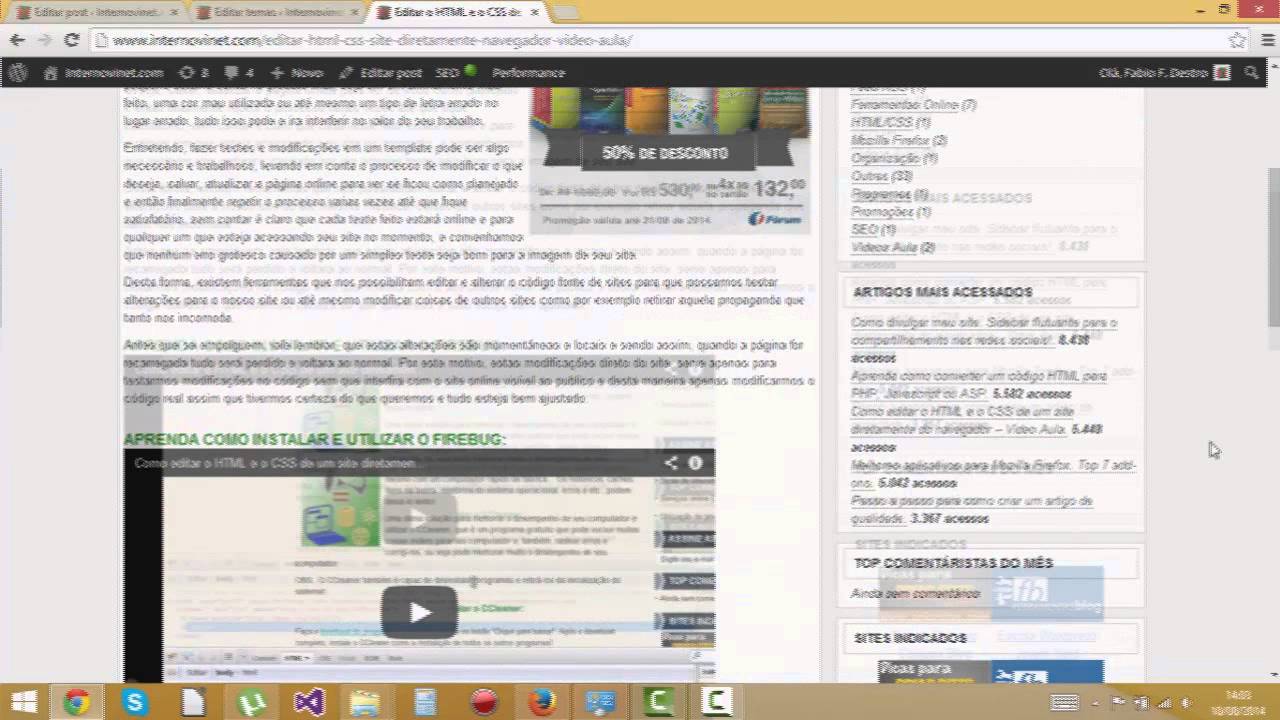Image resolution: width=1280 pixels, height=720 pixels.
Task: Open the Performance admin bar menu
Action: point(528,73)
